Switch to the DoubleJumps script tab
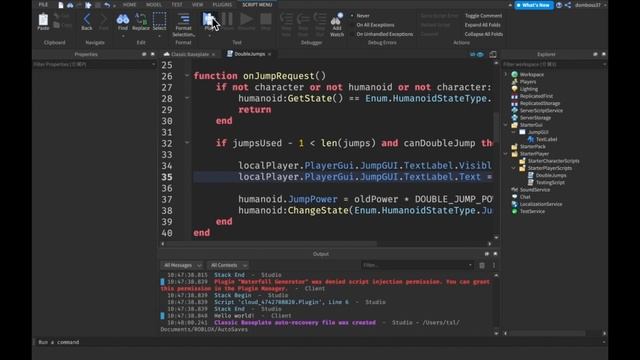This screenshot has width=640, height=360. pos(249,54)
